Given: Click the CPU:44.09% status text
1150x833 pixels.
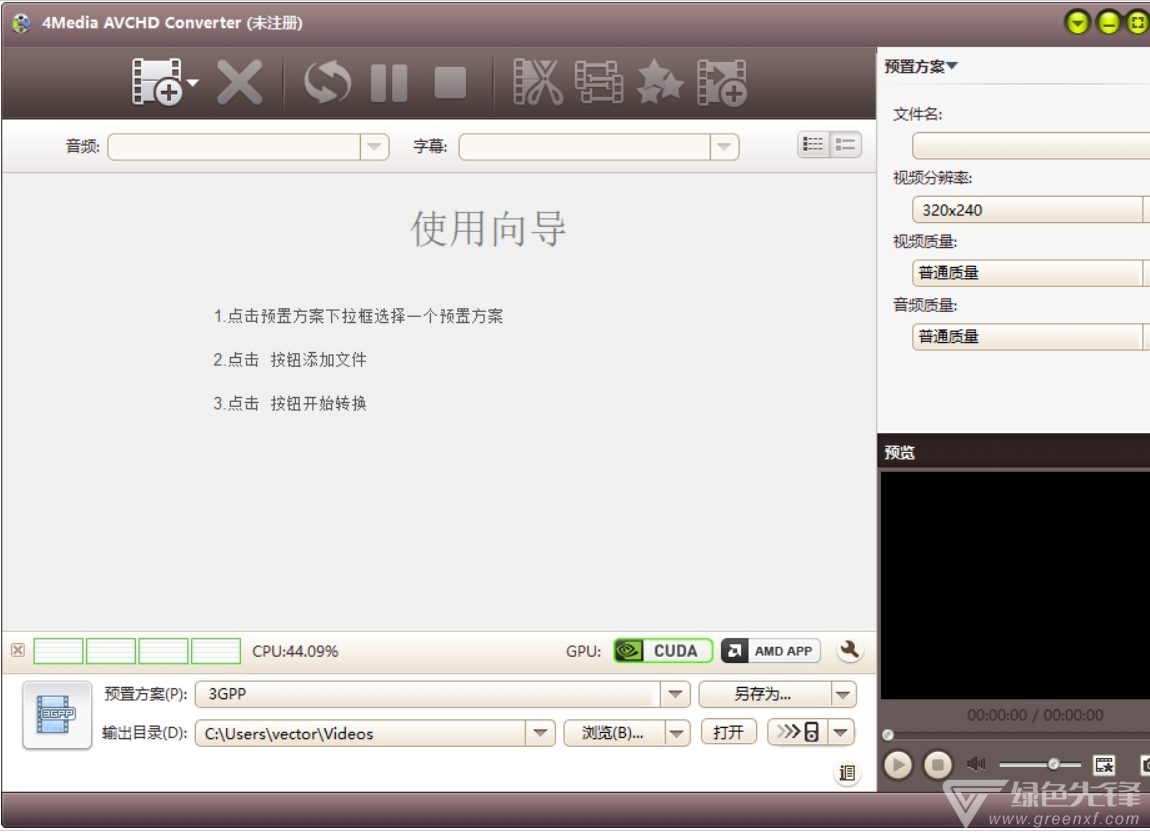Looking at the screenshot, I should (x=295, y=651).
